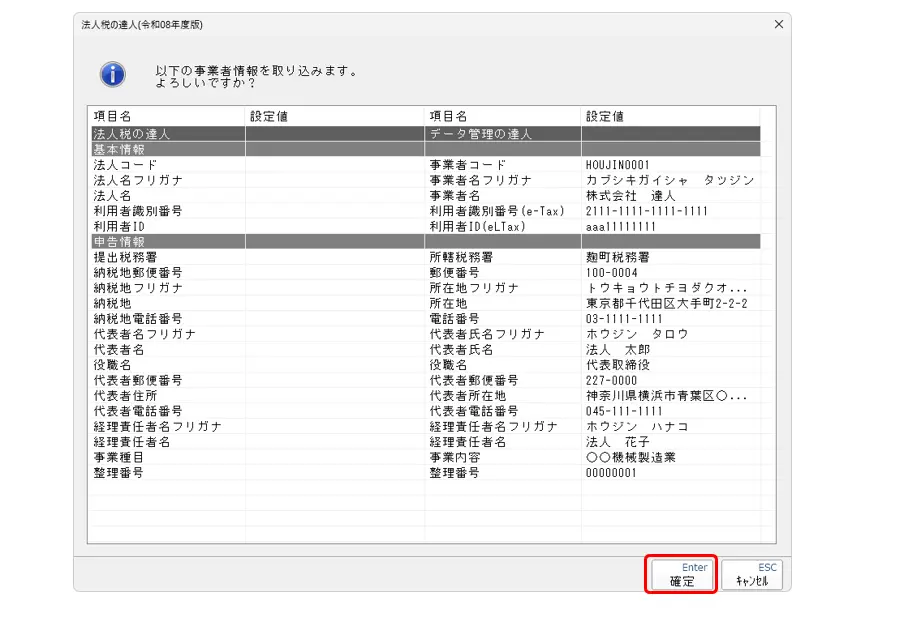Click the value 法人 花子
The image size is (897, 625).
617,442
